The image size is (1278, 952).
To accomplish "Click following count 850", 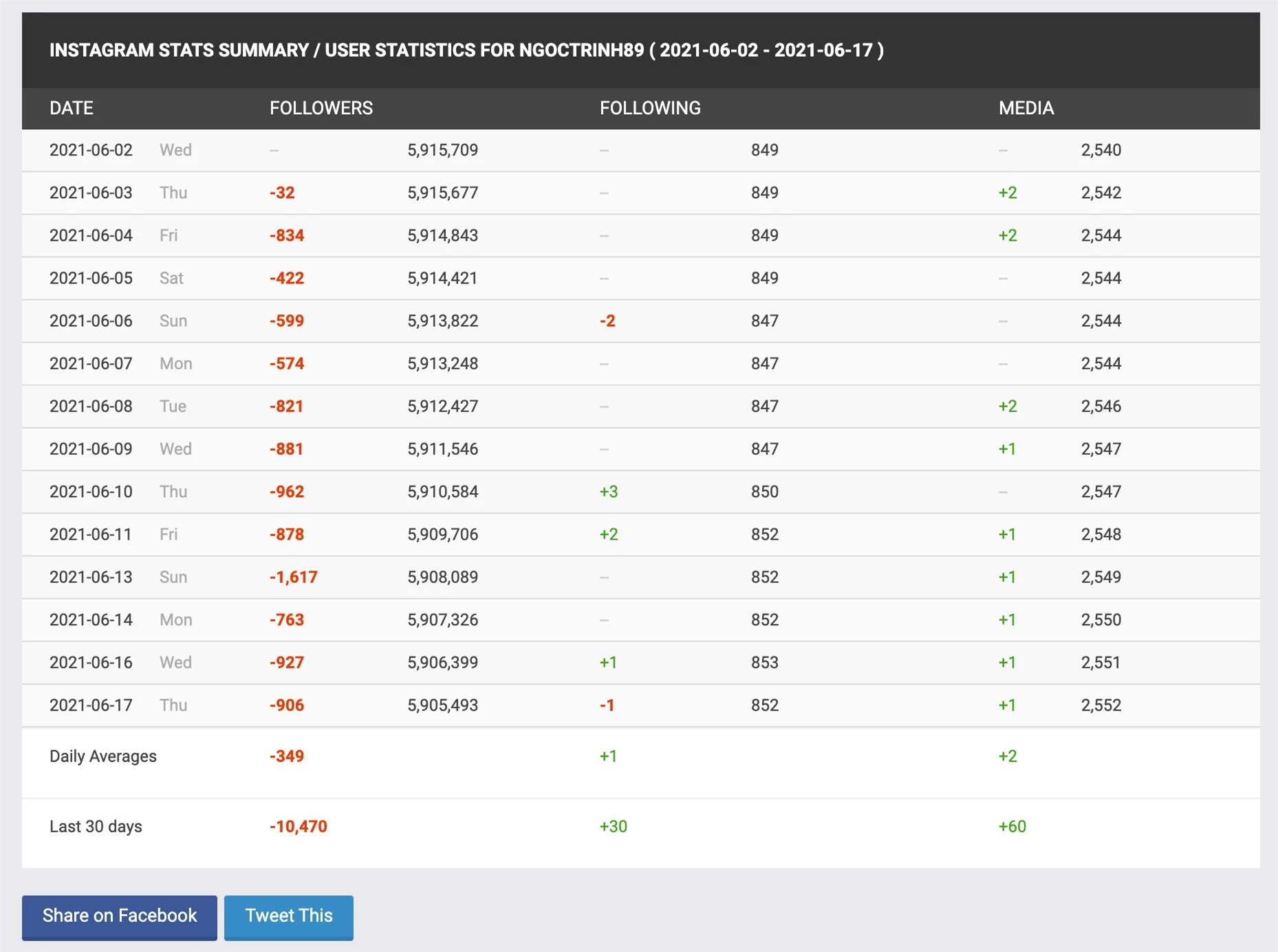I will point(765,491).
